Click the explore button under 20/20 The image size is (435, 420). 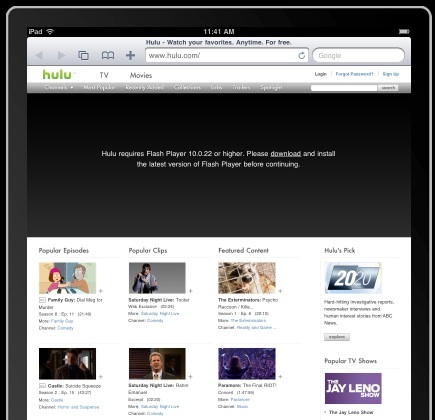point(337,337)
